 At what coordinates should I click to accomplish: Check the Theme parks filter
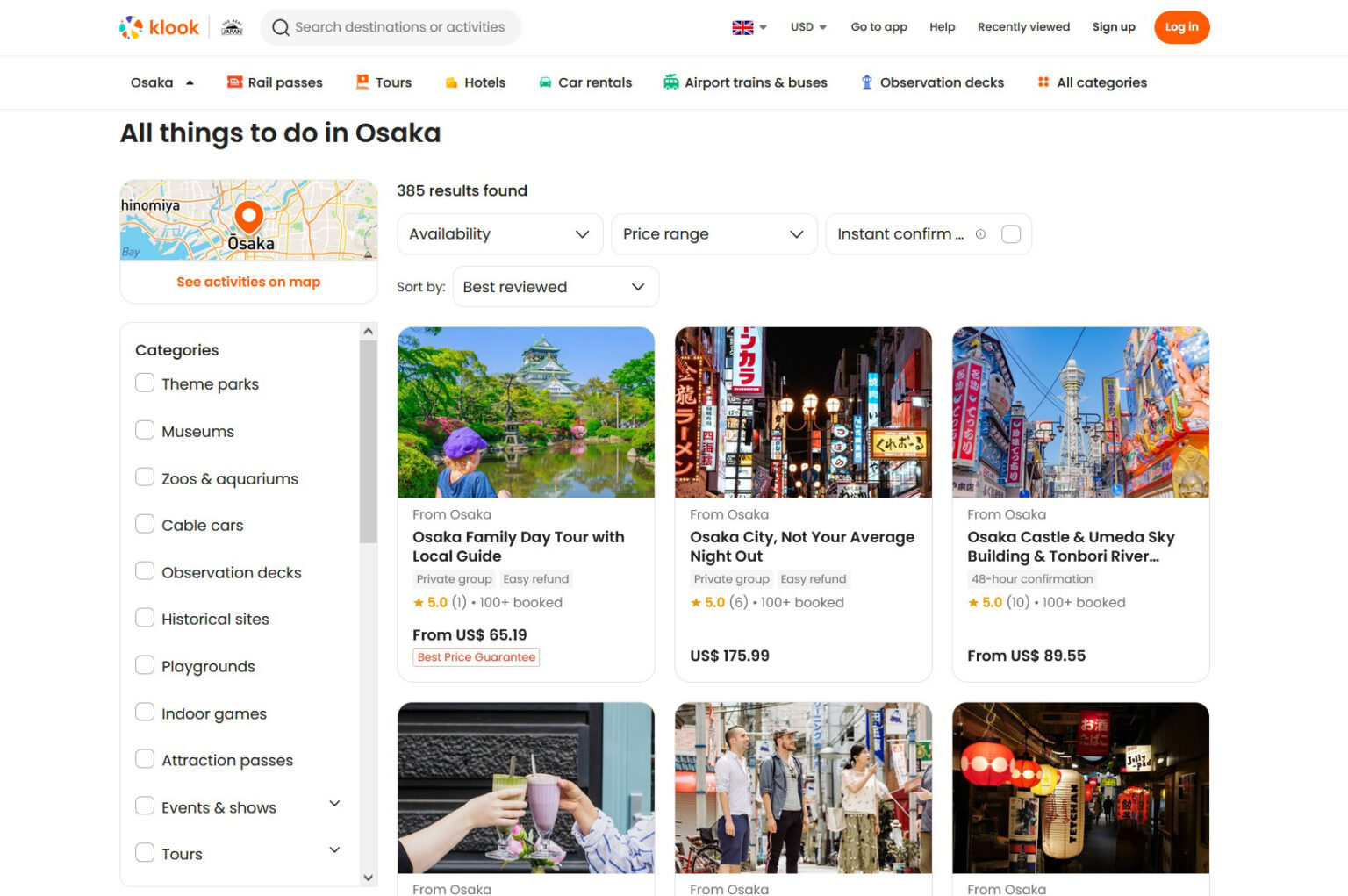pyautogui.click(x=145, y=383)
